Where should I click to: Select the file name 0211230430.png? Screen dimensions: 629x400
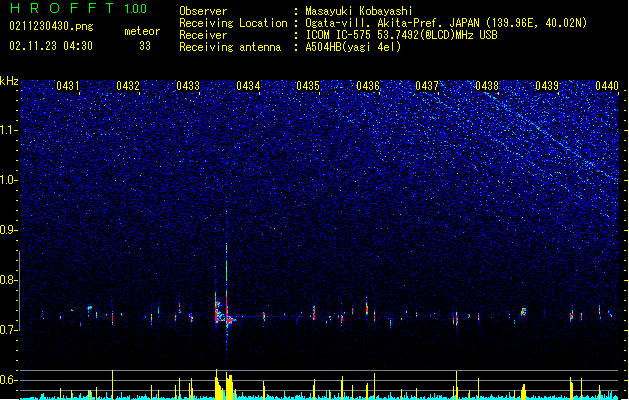(x=51, y=26)
